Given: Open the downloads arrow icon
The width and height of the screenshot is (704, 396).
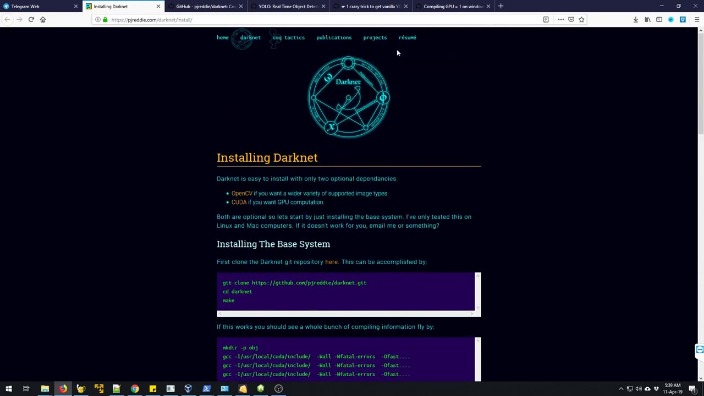Looking at the screenshot, I should (x=636, y=20).
